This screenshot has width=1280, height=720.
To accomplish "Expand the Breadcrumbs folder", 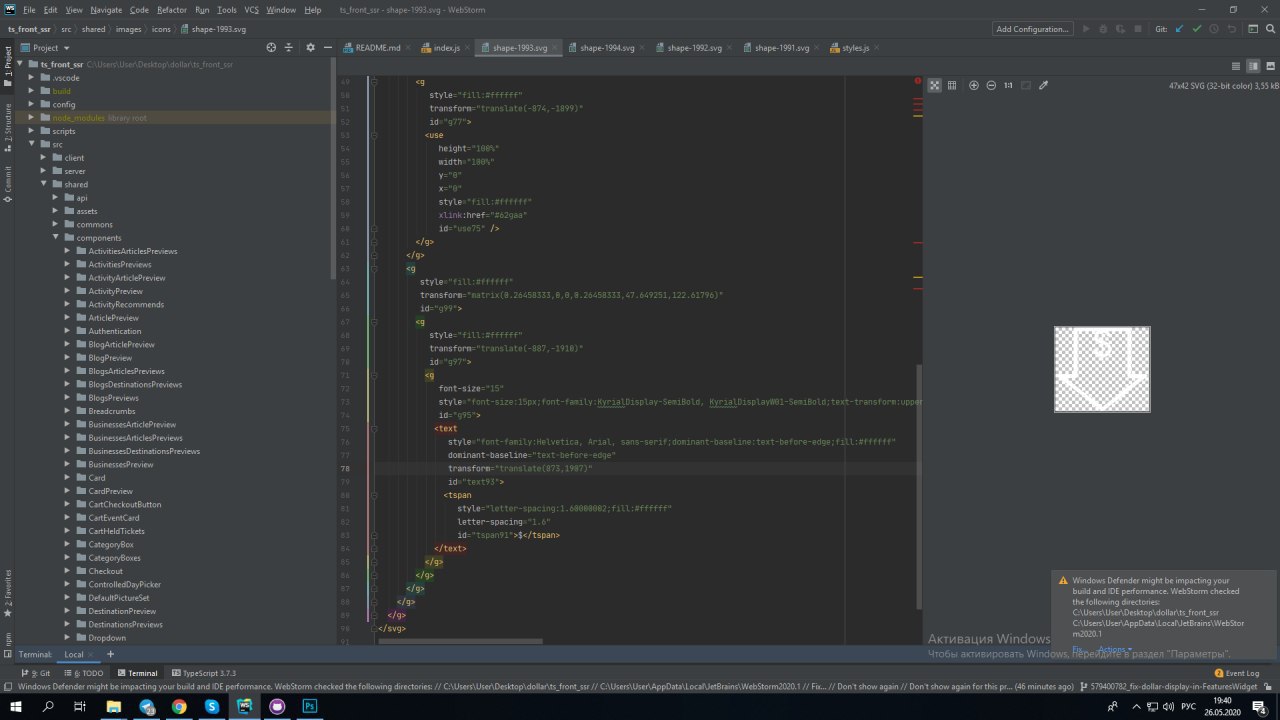I will pyautogui.click(x=68, y=411).
